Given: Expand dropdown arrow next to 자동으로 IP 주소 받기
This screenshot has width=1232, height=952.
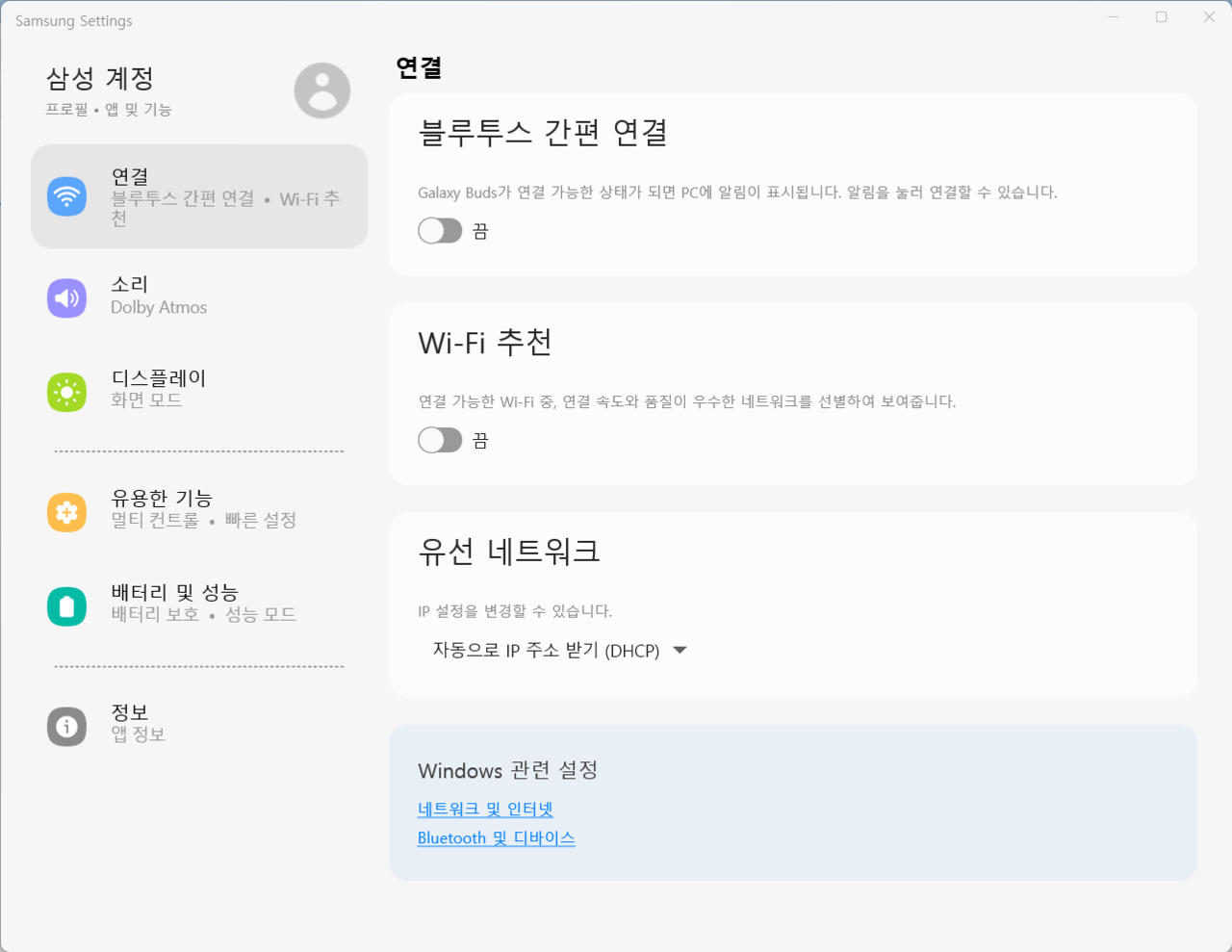Looking at the screenshot, I should pyautogui.click(x=680, y=651).
